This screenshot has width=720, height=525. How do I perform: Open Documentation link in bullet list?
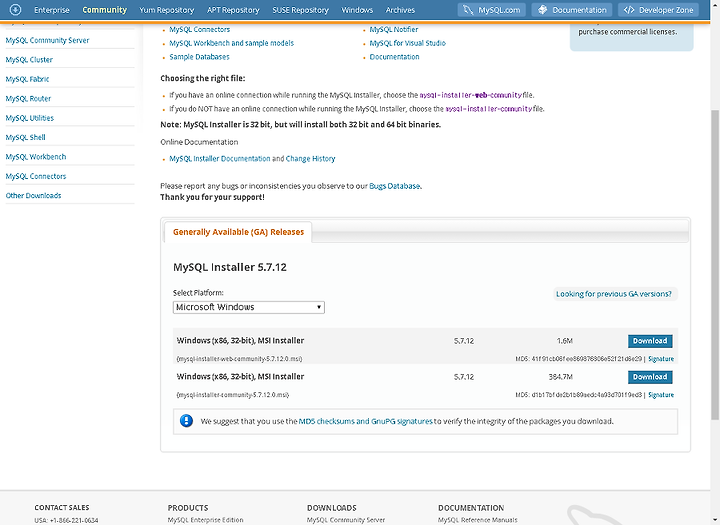[x=394, y=57]
